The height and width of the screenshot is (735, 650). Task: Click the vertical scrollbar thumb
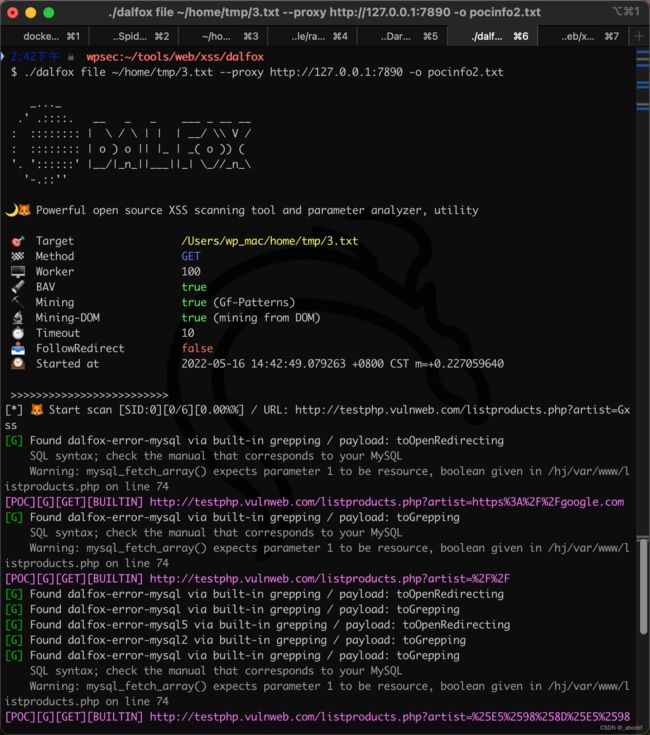click(644, 587)
